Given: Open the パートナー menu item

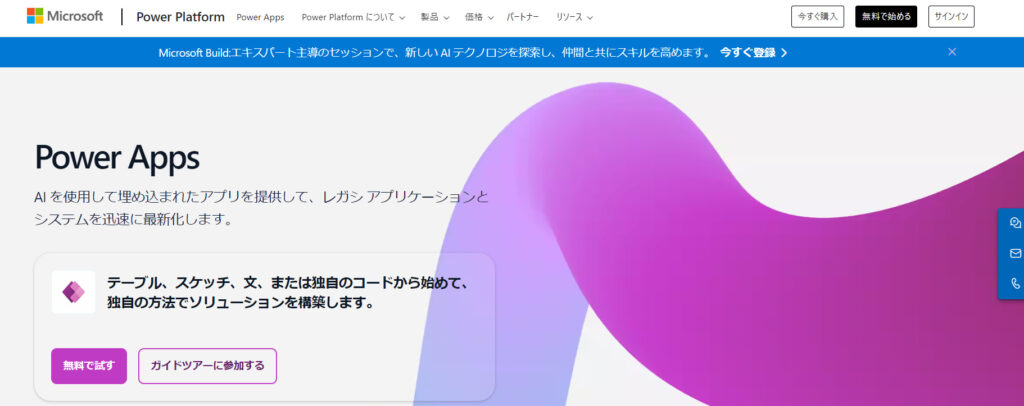Looking at the screenshot, I should (x=525, y=17).
